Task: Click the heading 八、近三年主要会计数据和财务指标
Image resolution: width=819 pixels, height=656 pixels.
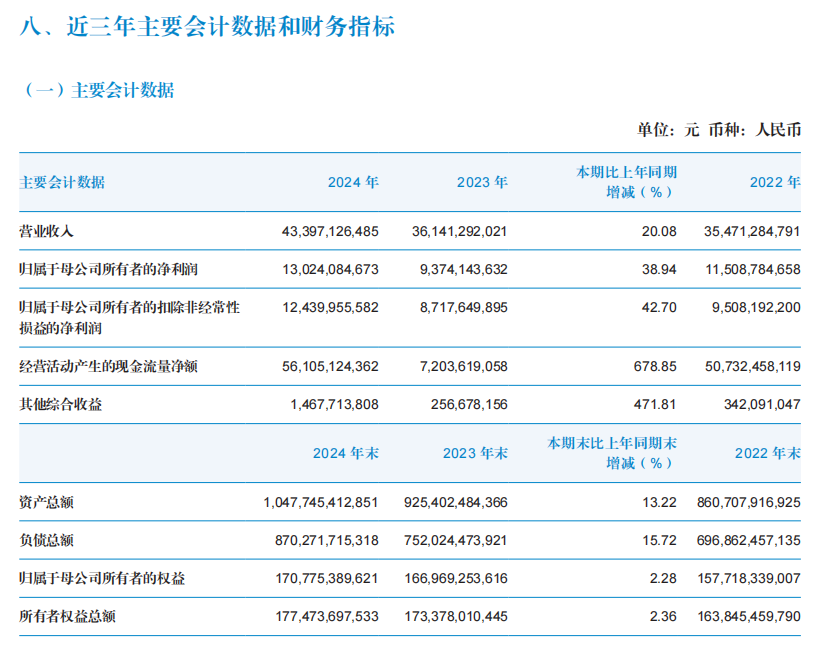Action: click(207, 26)
